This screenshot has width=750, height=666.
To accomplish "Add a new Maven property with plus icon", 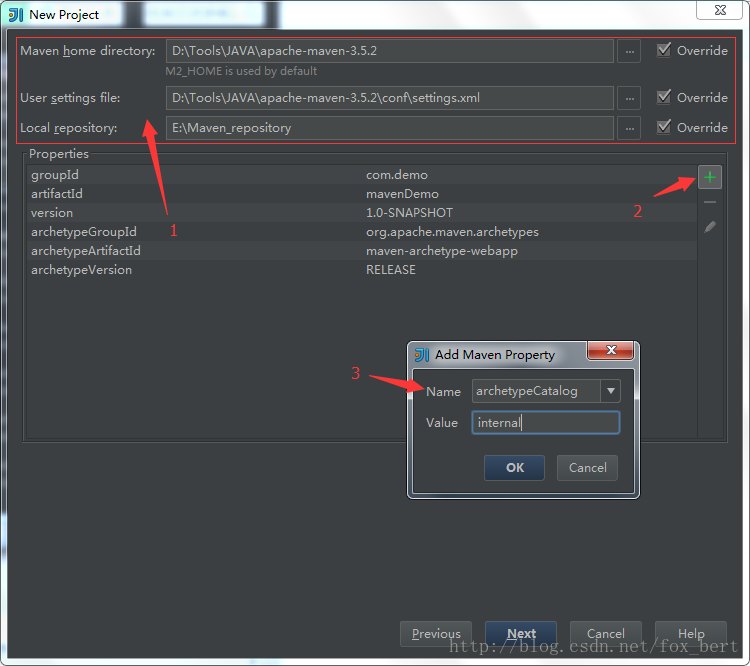I will (710, 178).
